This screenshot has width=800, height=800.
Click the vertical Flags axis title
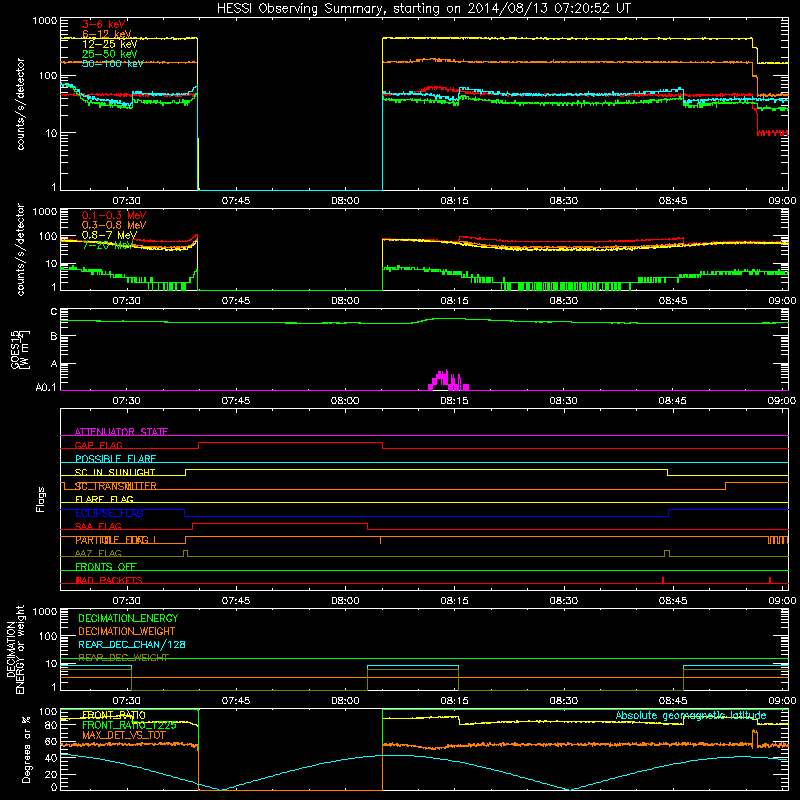coord(41,499)
